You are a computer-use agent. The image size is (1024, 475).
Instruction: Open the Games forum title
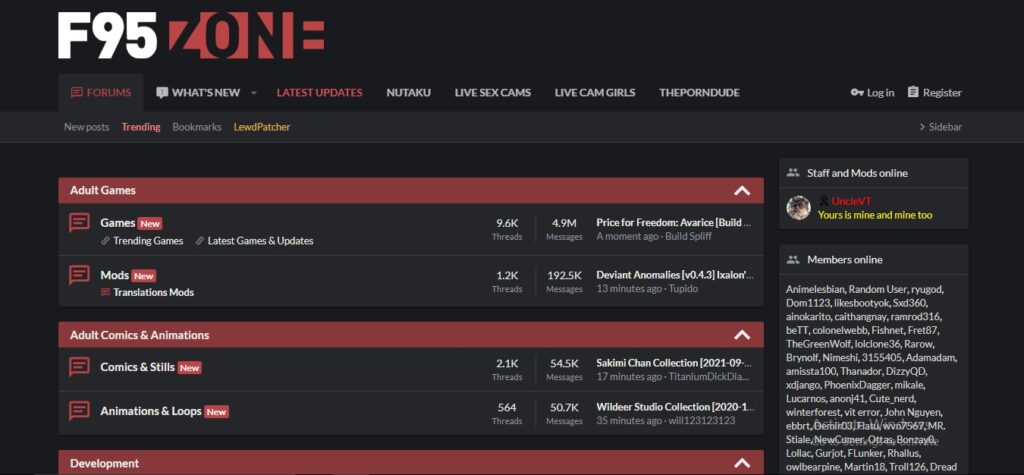[x=118, y=223]
